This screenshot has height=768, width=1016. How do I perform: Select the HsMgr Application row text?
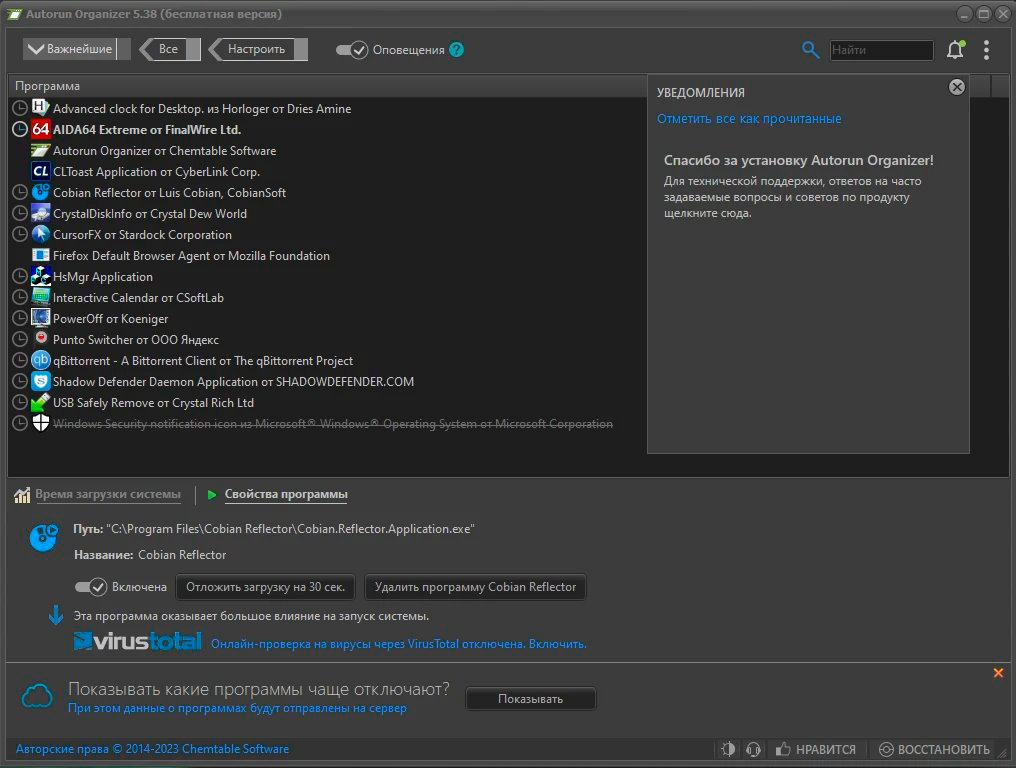tap(102, 277)
